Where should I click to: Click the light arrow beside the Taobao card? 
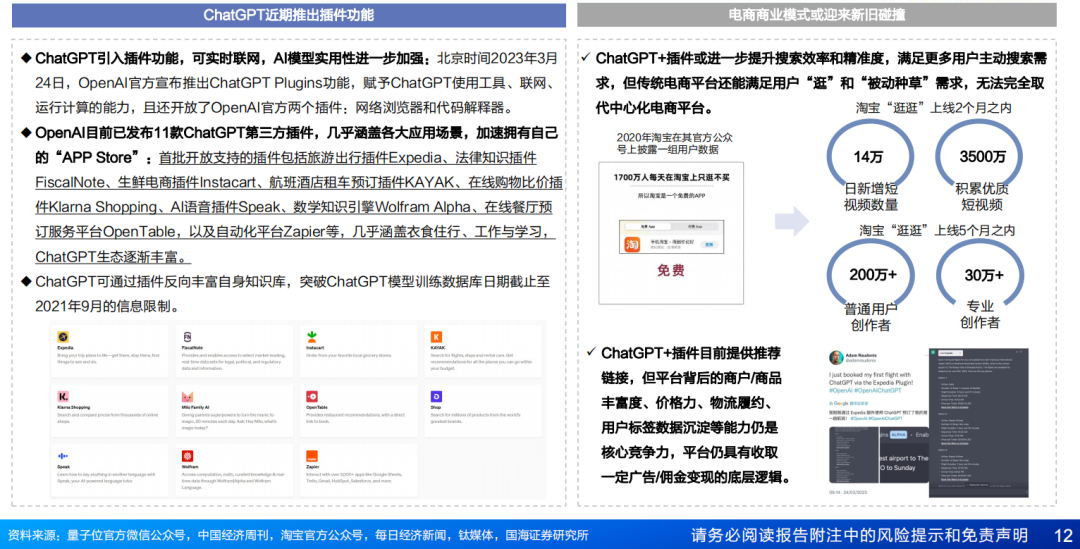(791, 221)
